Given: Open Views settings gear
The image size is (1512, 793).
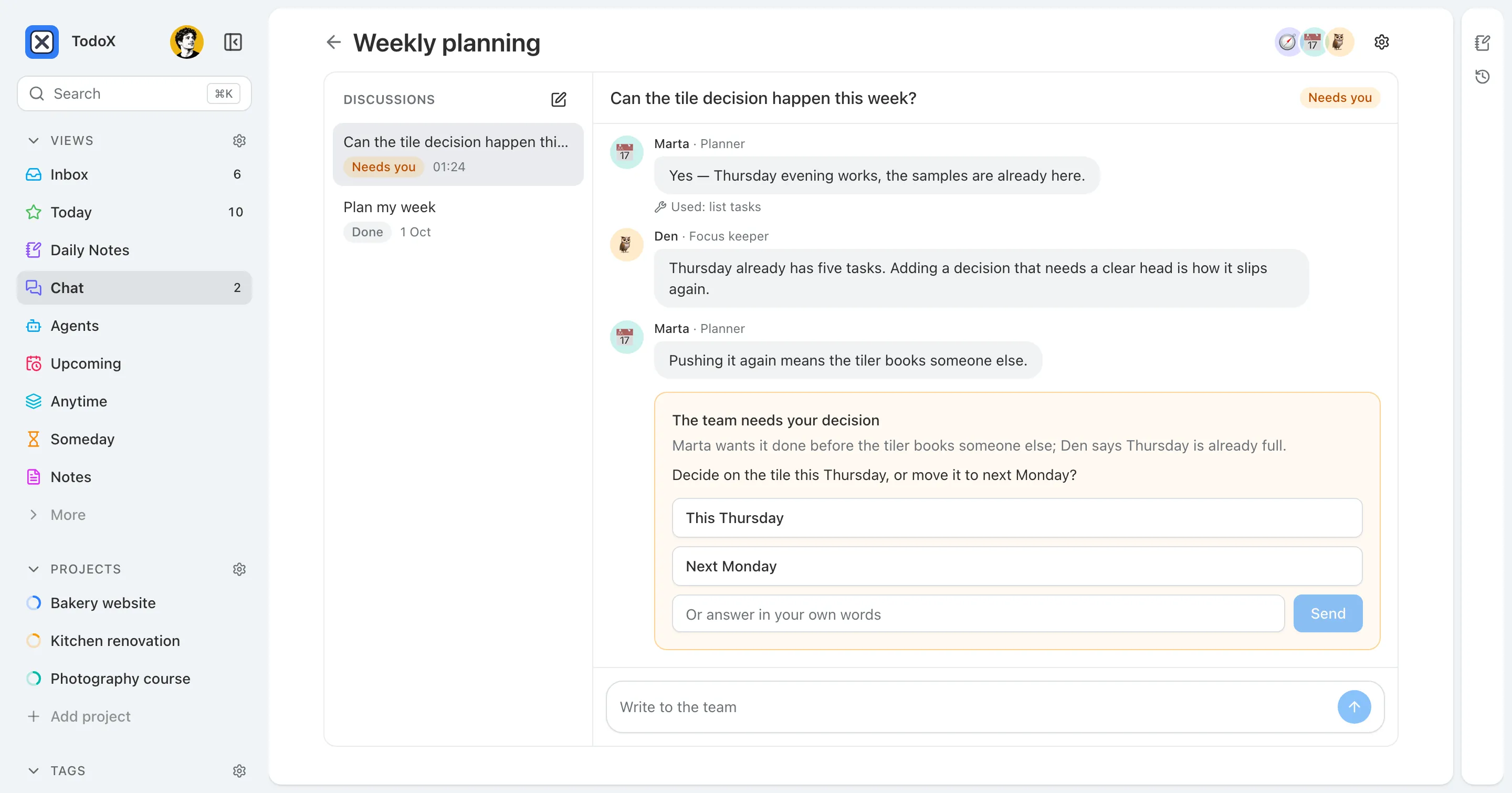Looking at the screenshot, I should tap(239, 141).
